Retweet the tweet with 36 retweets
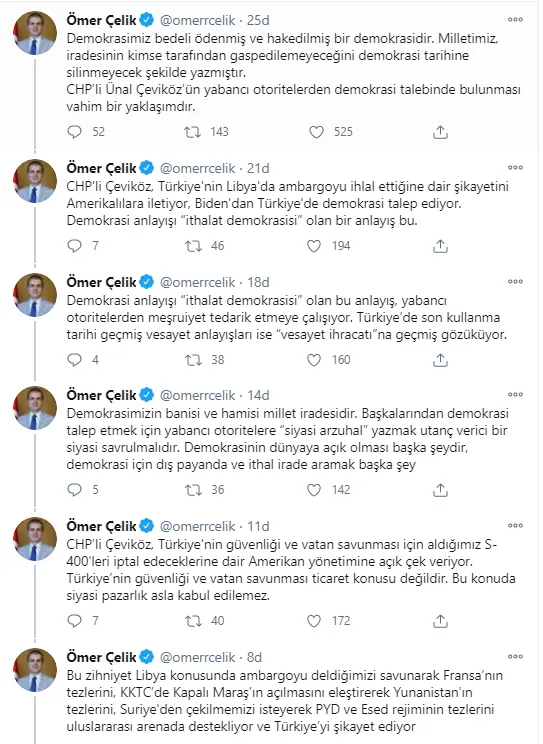This screenshot has width=543, height=744. [193, 490]
